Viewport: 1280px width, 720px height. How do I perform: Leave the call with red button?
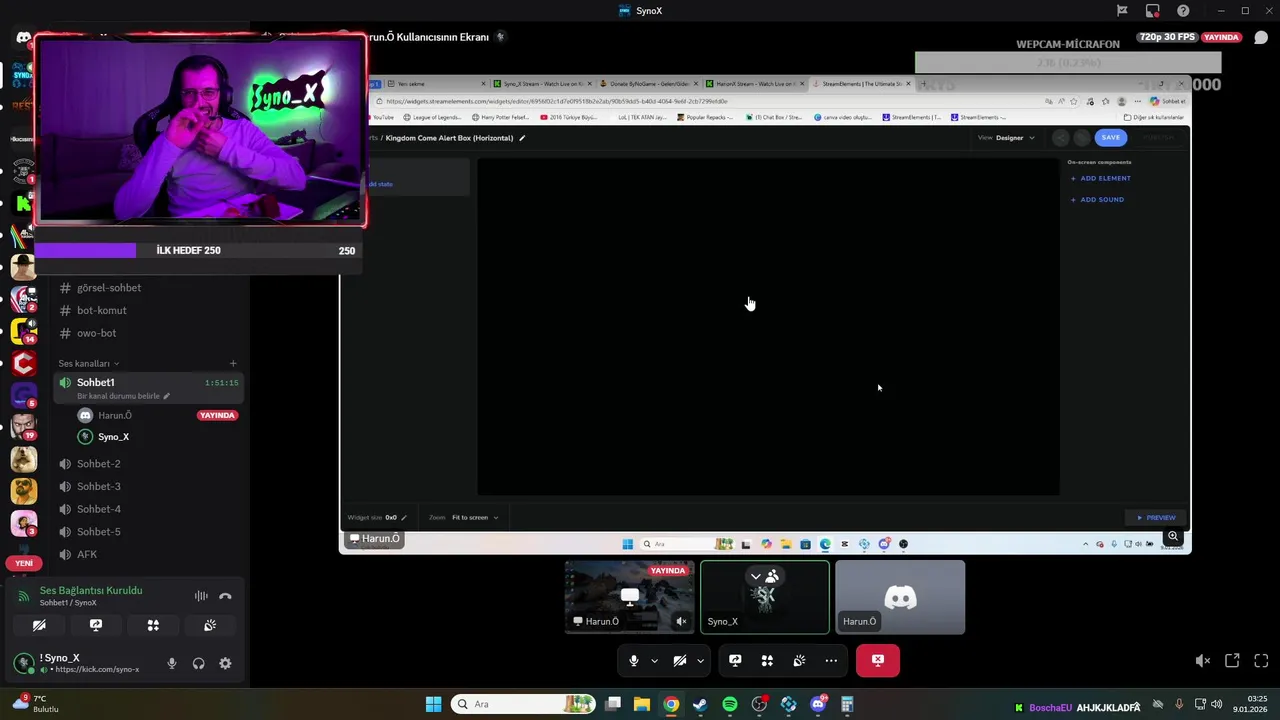[x=878, y=661]
